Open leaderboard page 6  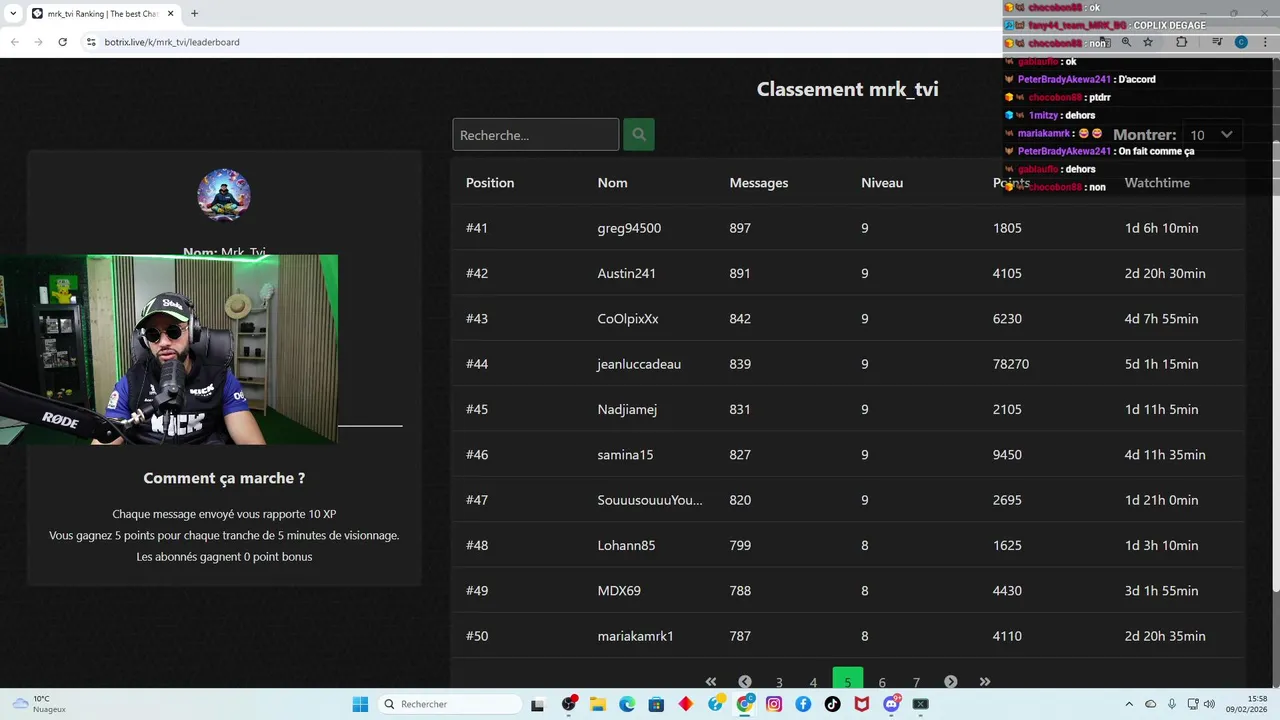pyautogui.click(x=882, y=682)
